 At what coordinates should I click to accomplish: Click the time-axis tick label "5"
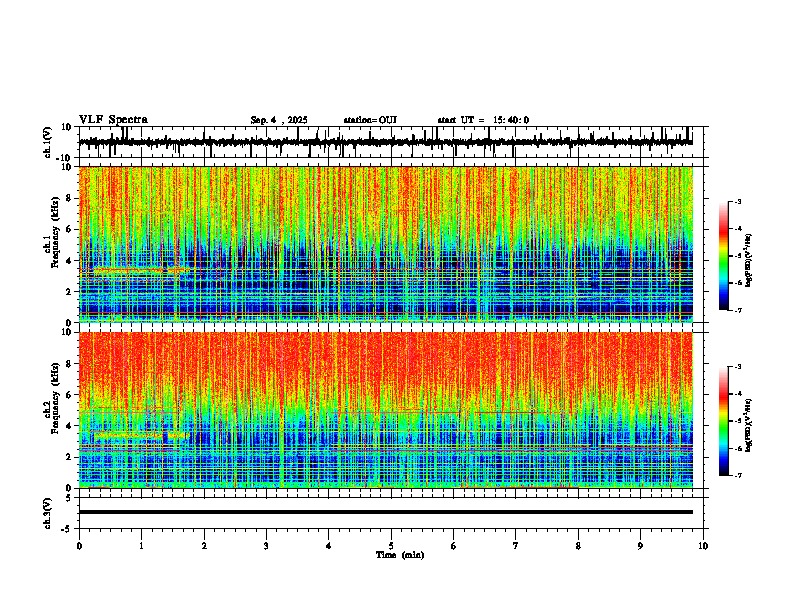(x=391, y=546)
